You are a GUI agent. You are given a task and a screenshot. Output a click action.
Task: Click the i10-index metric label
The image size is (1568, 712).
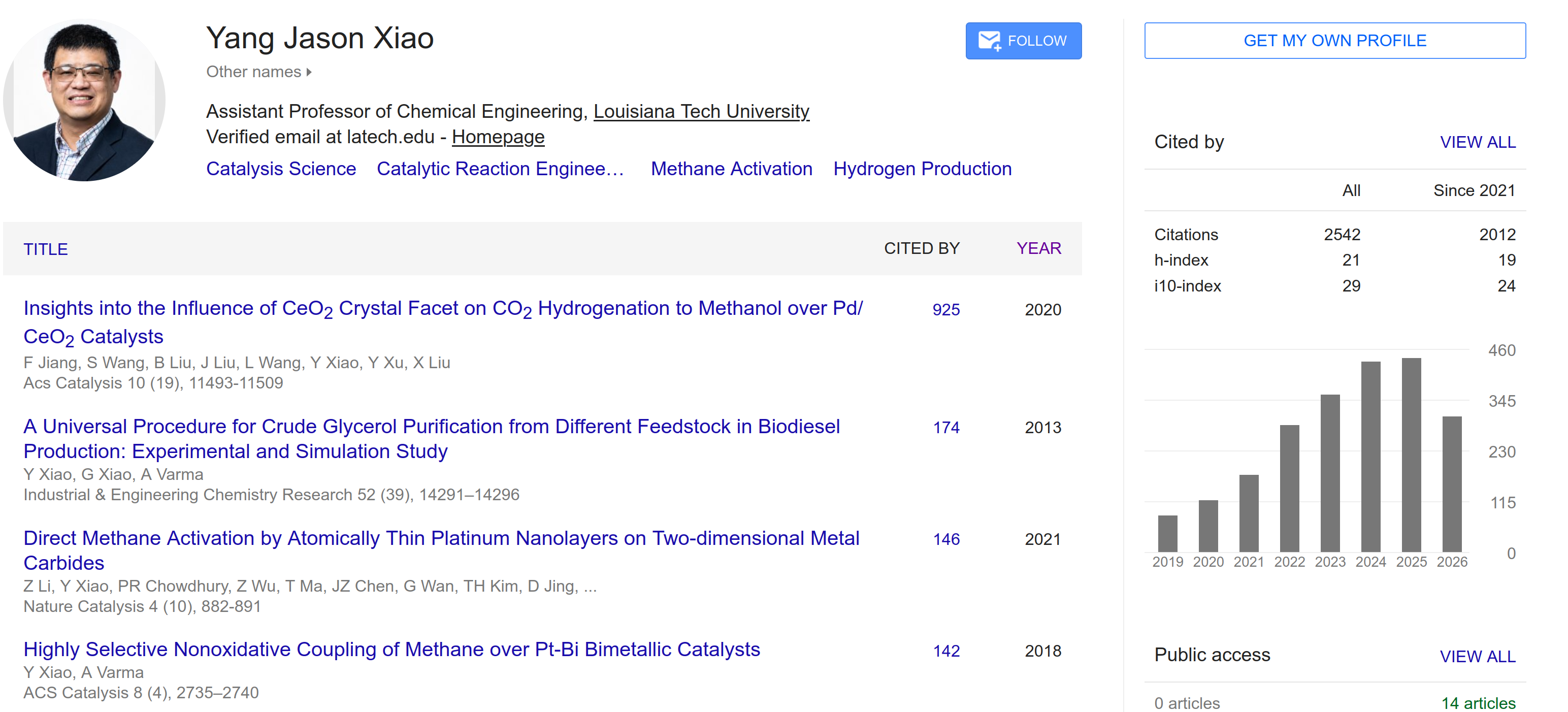[1188, 286]
